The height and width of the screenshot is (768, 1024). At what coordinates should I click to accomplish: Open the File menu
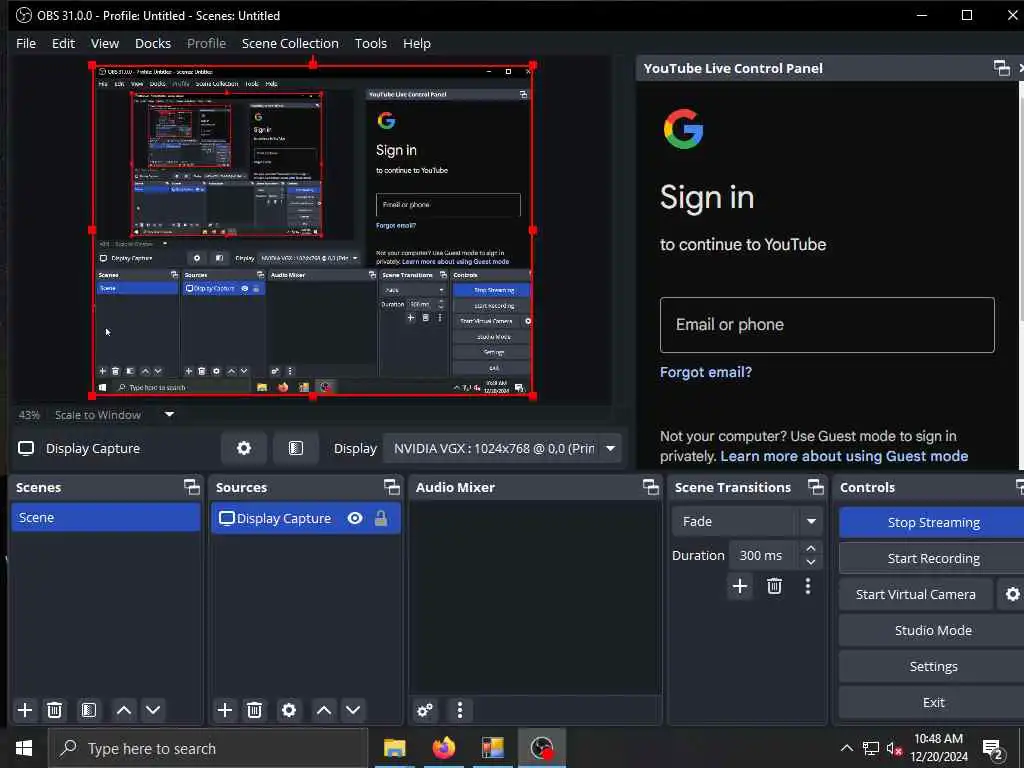click(x=26, y=43)
